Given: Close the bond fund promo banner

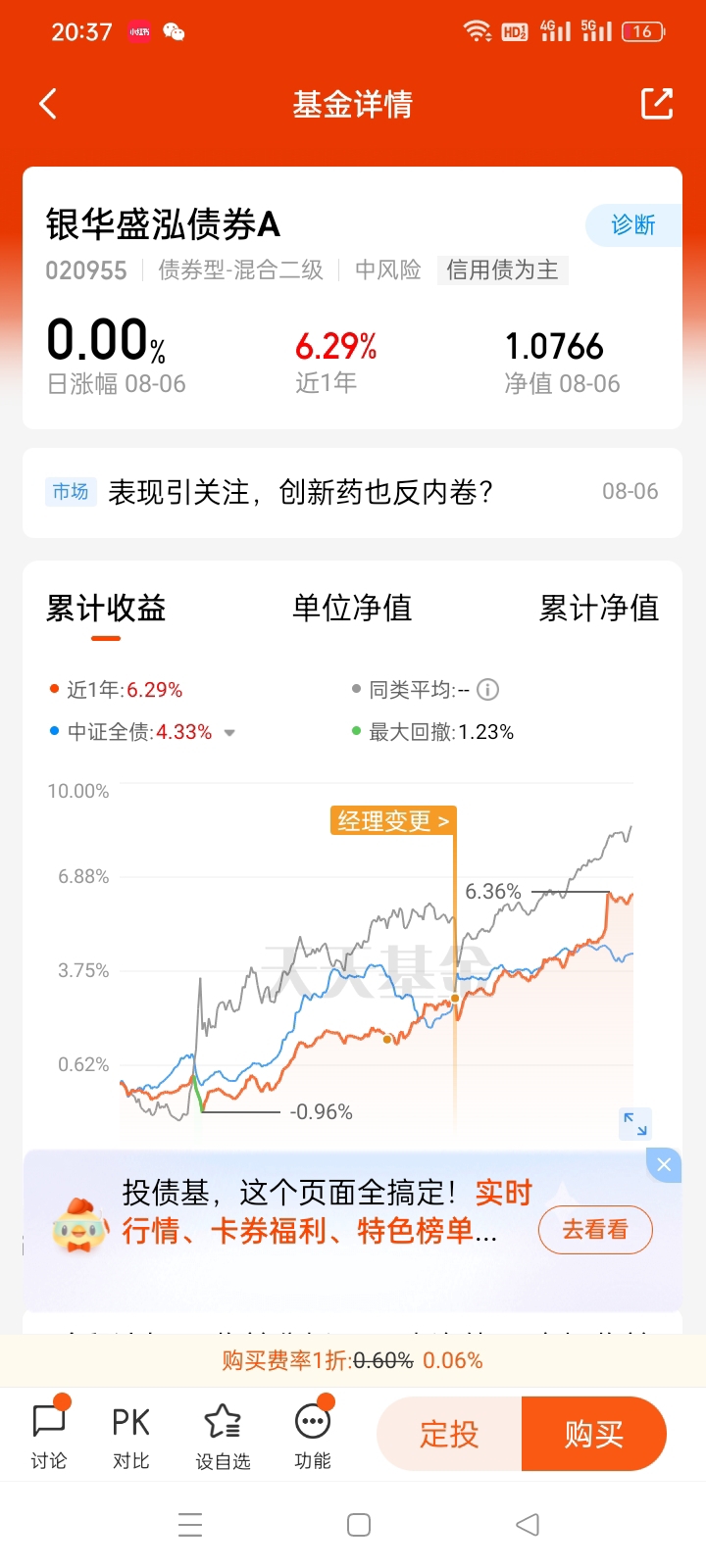Looking at the screenshot, I should (664, 1164).
